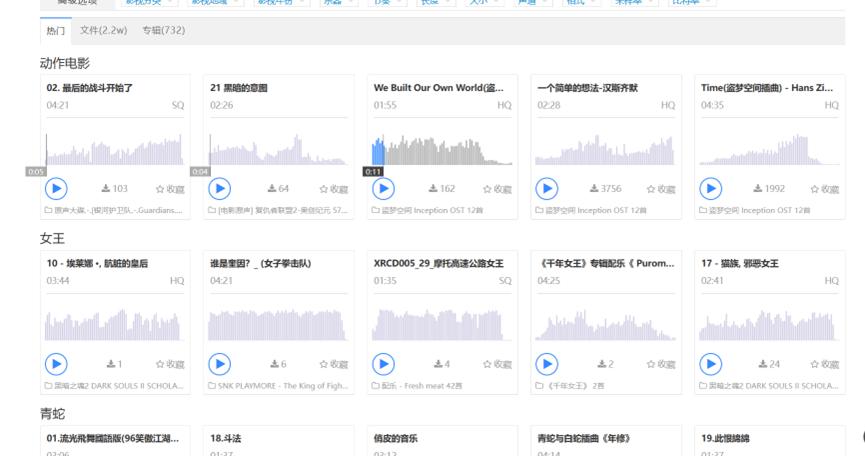Play the 女子拳击队 track
The height and width of the screenshot is (456, 865).
220,364
